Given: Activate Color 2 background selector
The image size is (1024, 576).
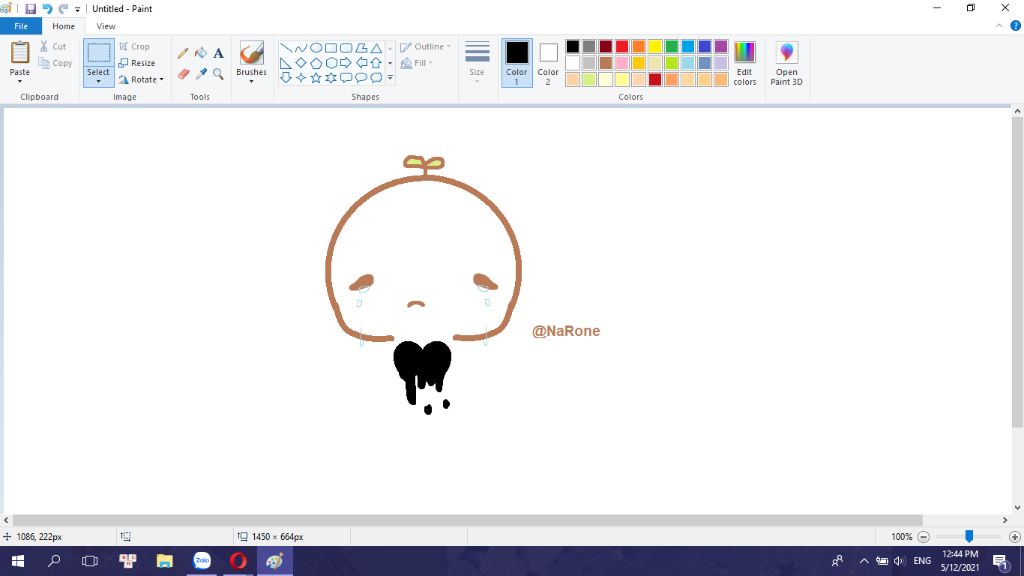Looking at the screenshot, I should click(548, 63).
